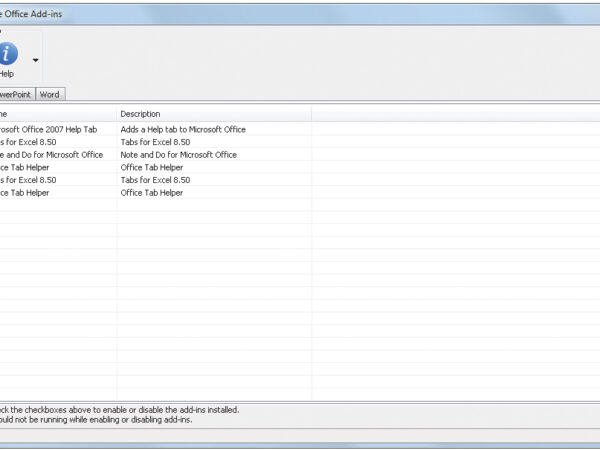
Task: Click first Tabs for Excel 8.50 description cell
Action: [155, 142]
